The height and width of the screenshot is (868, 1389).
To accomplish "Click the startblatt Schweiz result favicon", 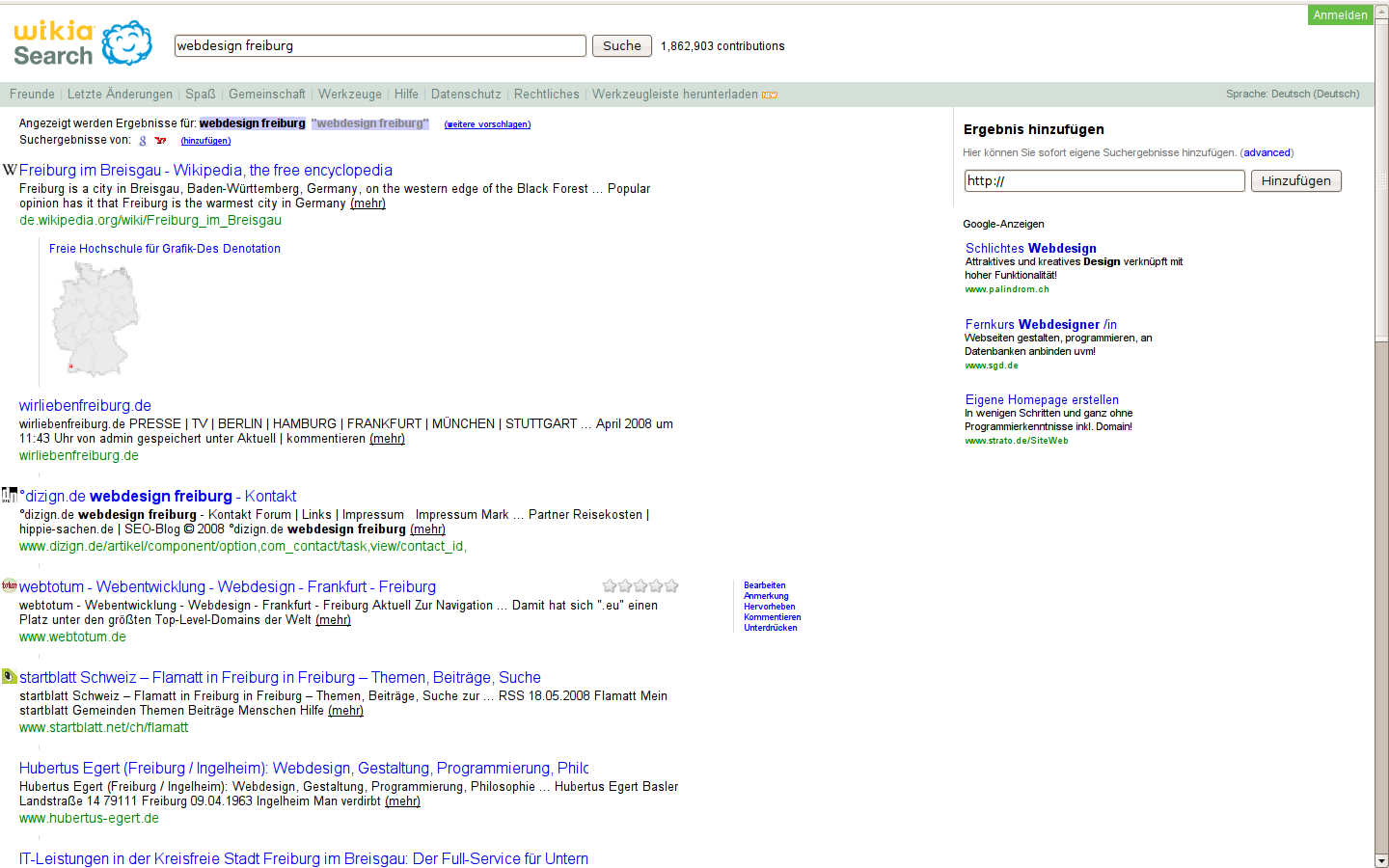I will 10,676.
